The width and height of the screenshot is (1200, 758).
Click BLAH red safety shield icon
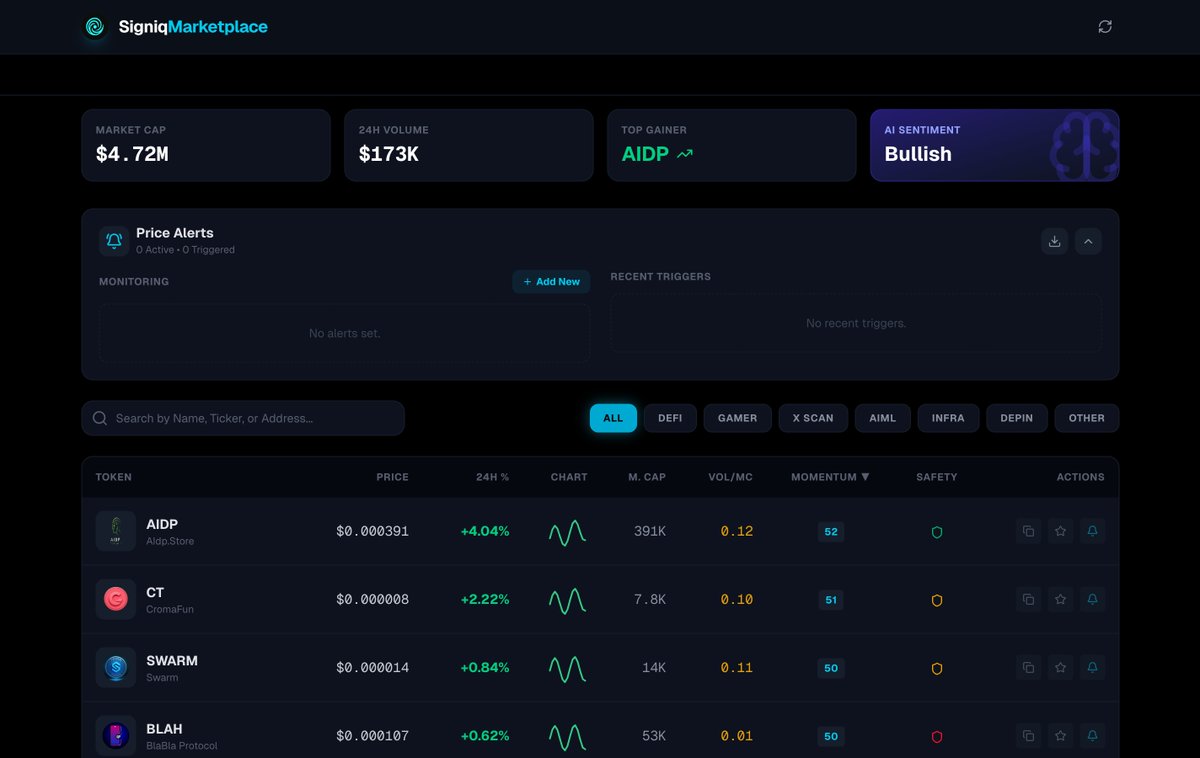[937, 736]
